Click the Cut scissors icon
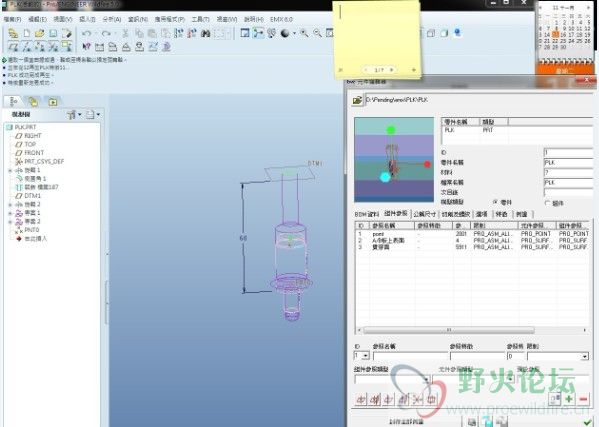 pyautogui.click(x=125, y=34)
